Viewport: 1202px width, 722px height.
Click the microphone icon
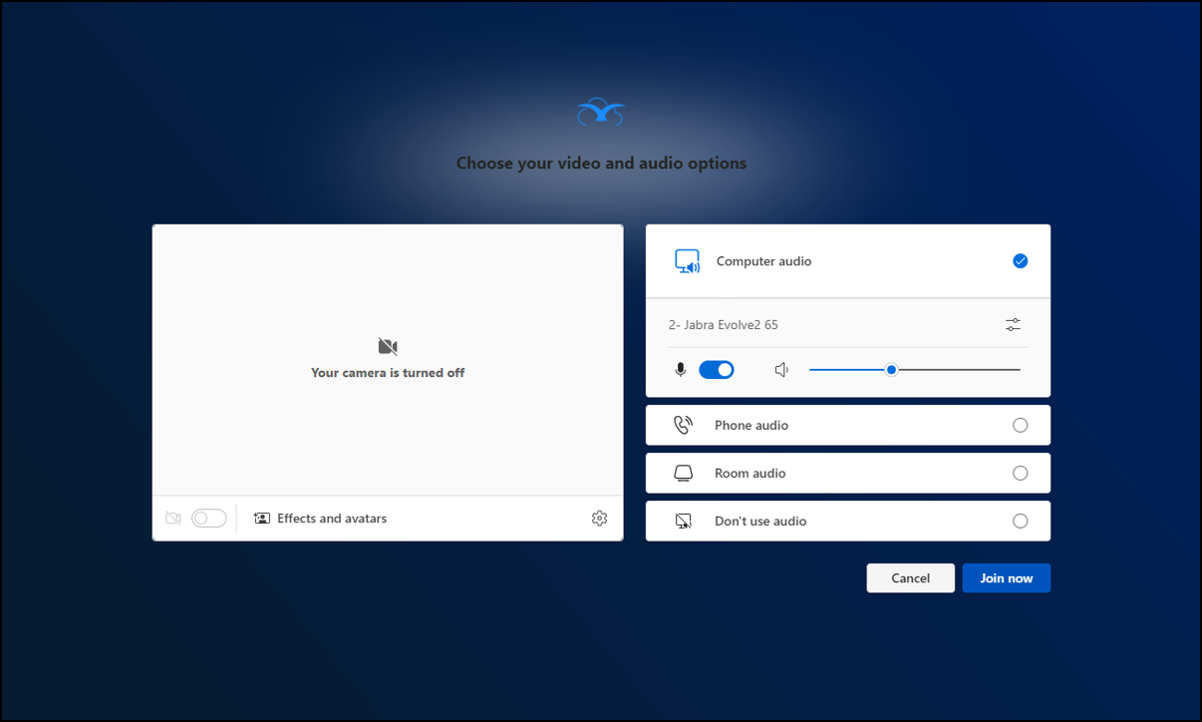pos(681,370)
